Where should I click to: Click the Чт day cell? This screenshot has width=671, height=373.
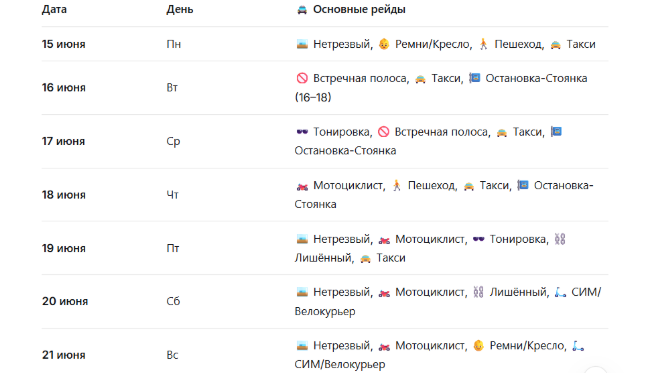point(172,195)
